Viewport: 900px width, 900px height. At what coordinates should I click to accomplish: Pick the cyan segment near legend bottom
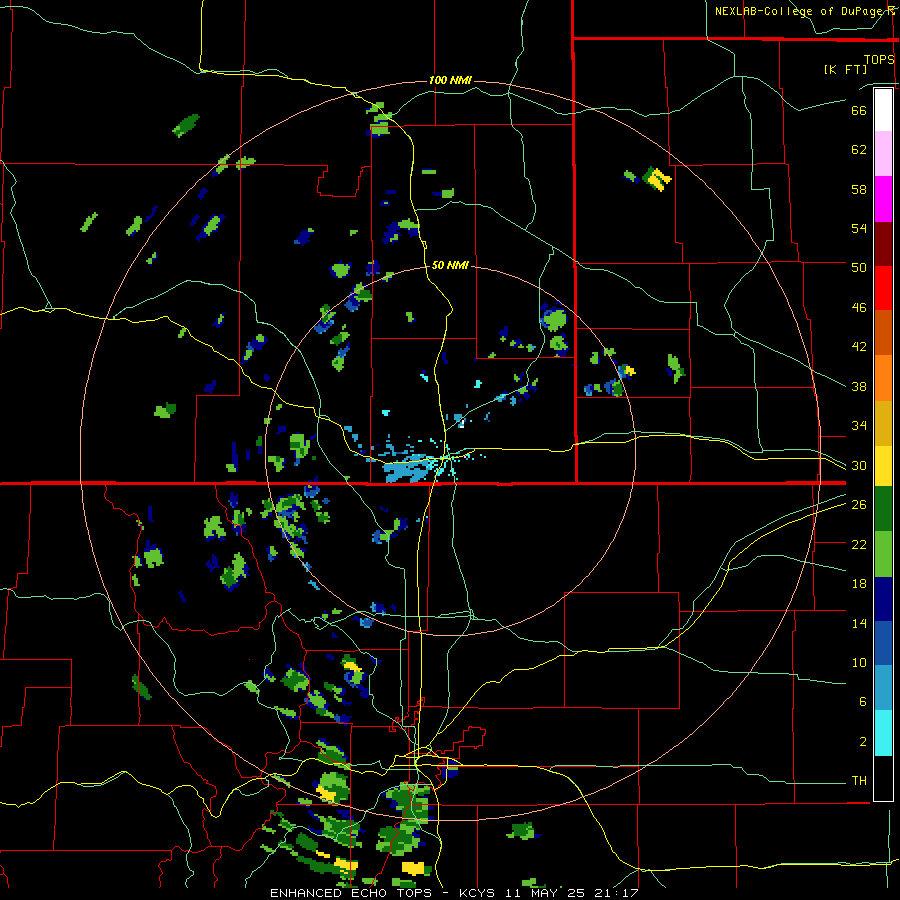(883, 733)
